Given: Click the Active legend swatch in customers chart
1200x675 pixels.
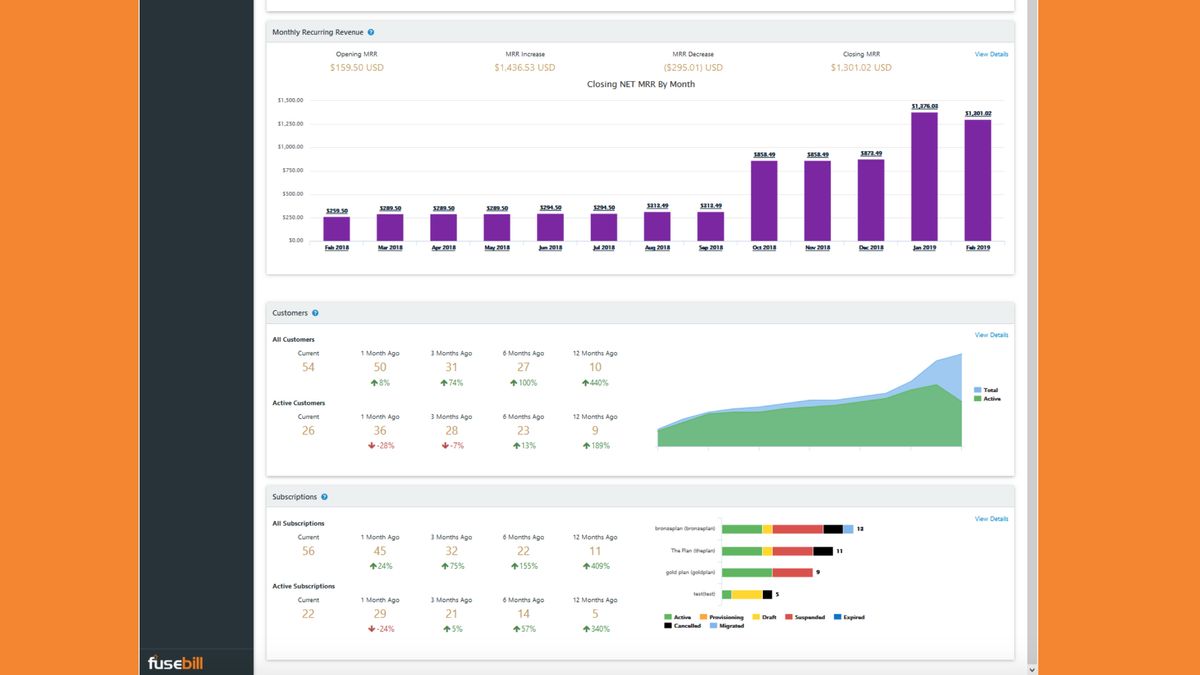Looking at the screenshot, I should click(977, 399).
